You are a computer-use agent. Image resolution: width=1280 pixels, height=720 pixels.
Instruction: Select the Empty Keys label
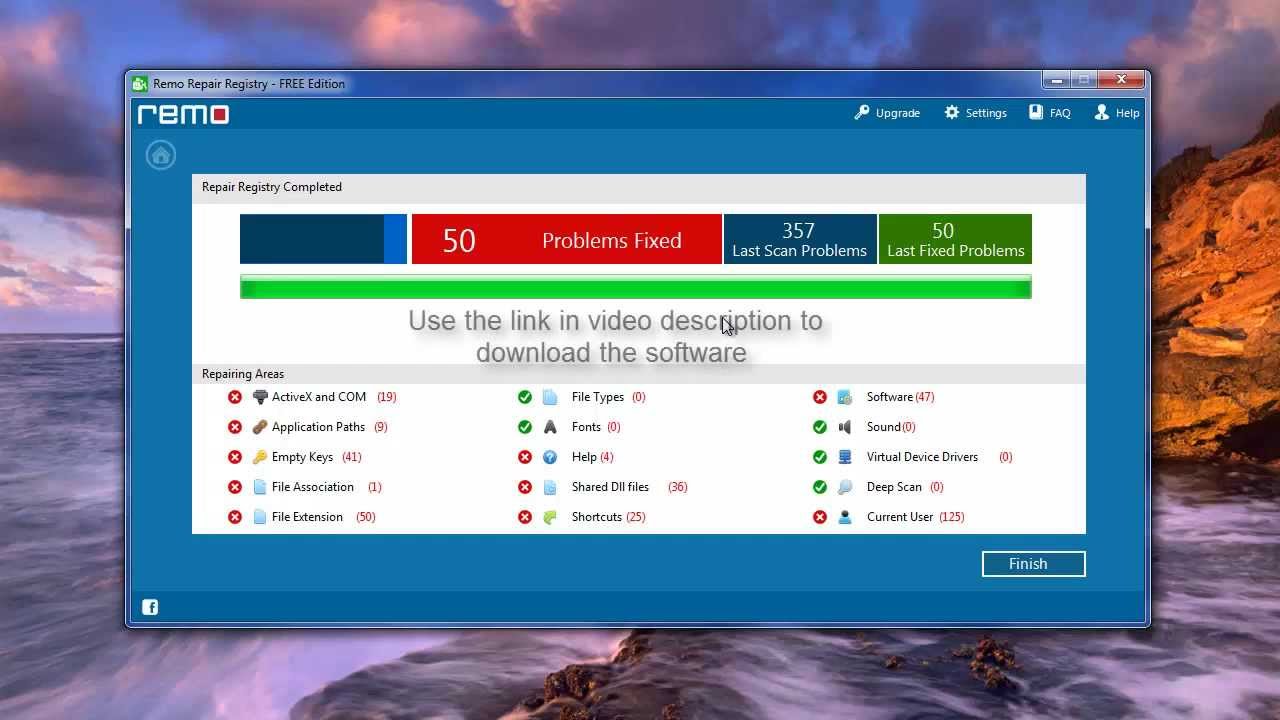click(x=302, y=457)
